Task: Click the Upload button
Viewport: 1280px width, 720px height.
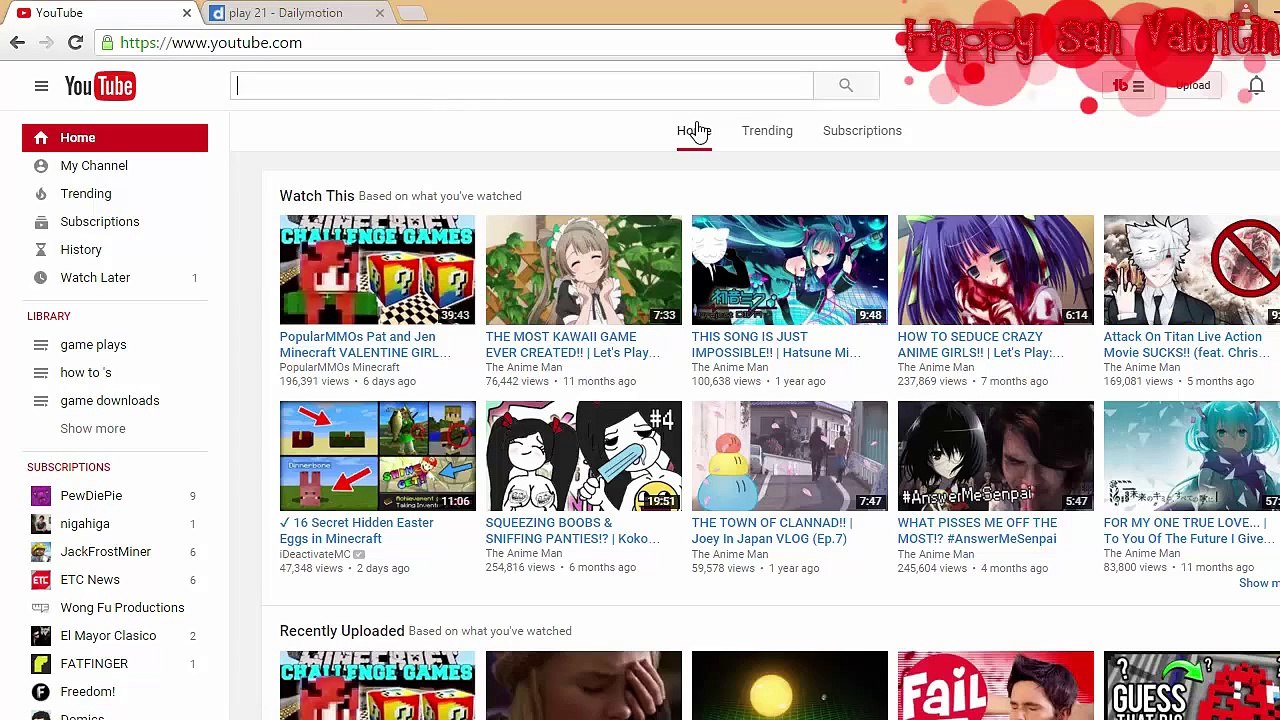Action: pos(1193,86)
